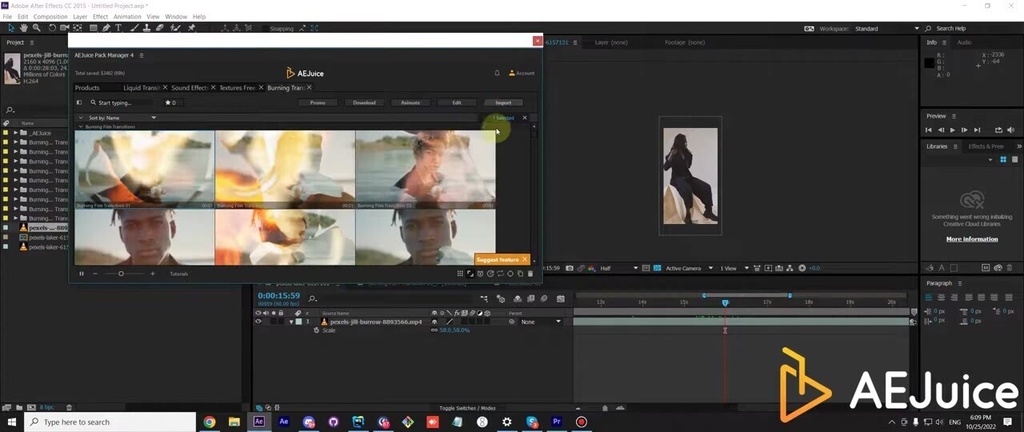Close the Textures Free tab
Image resolution: width=1024 pixels, height=432 pixels.
coord(261,87)
